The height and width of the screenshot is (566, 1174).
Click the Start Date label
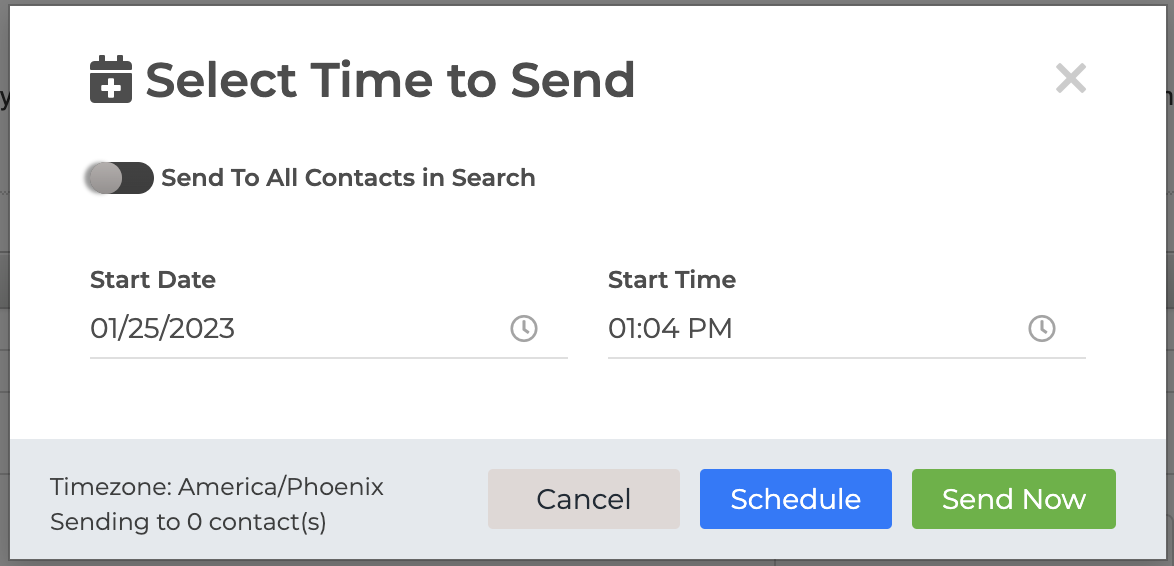153,280
